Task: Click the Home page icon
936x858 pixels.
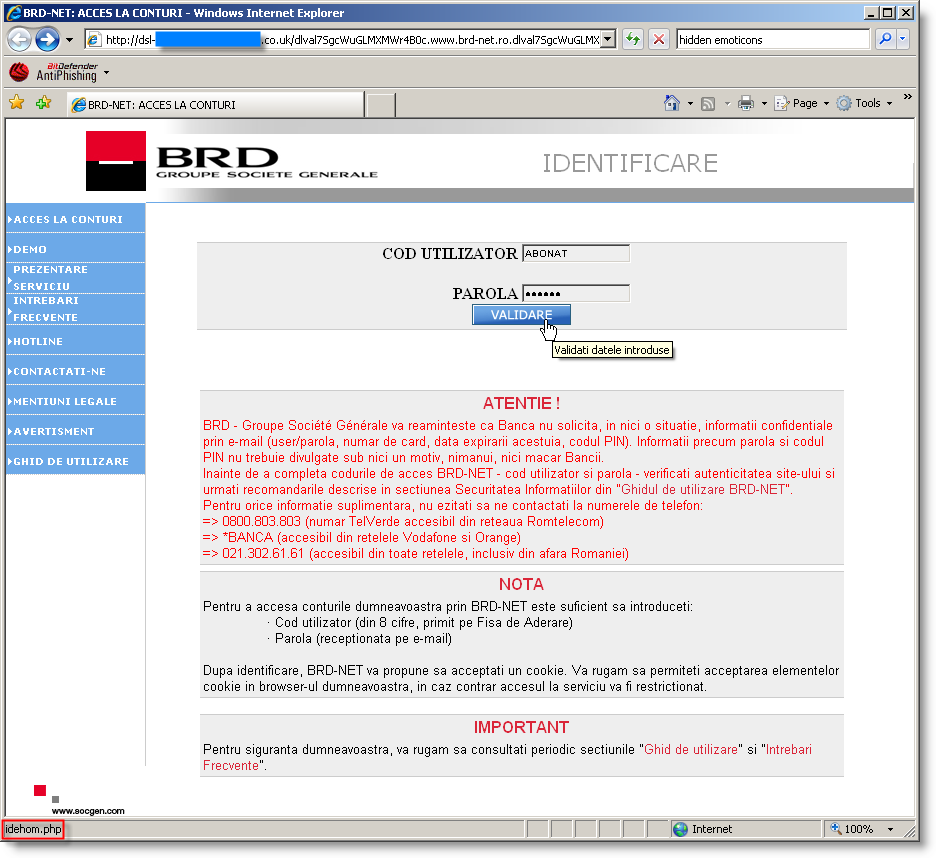Action: point(672,103)
